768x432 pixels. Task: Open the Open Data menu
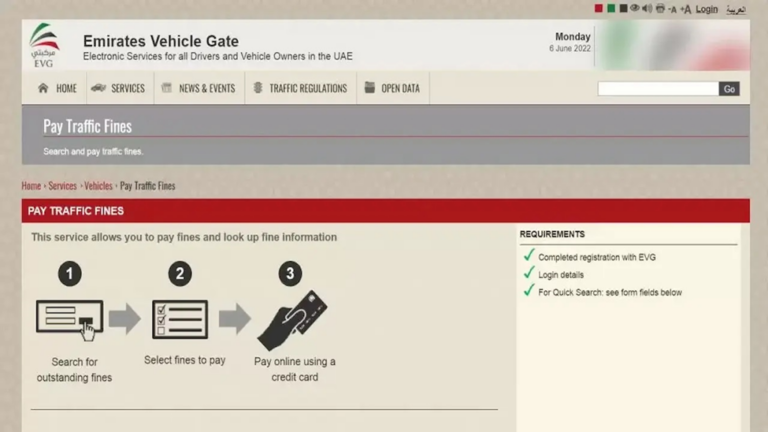392,88
